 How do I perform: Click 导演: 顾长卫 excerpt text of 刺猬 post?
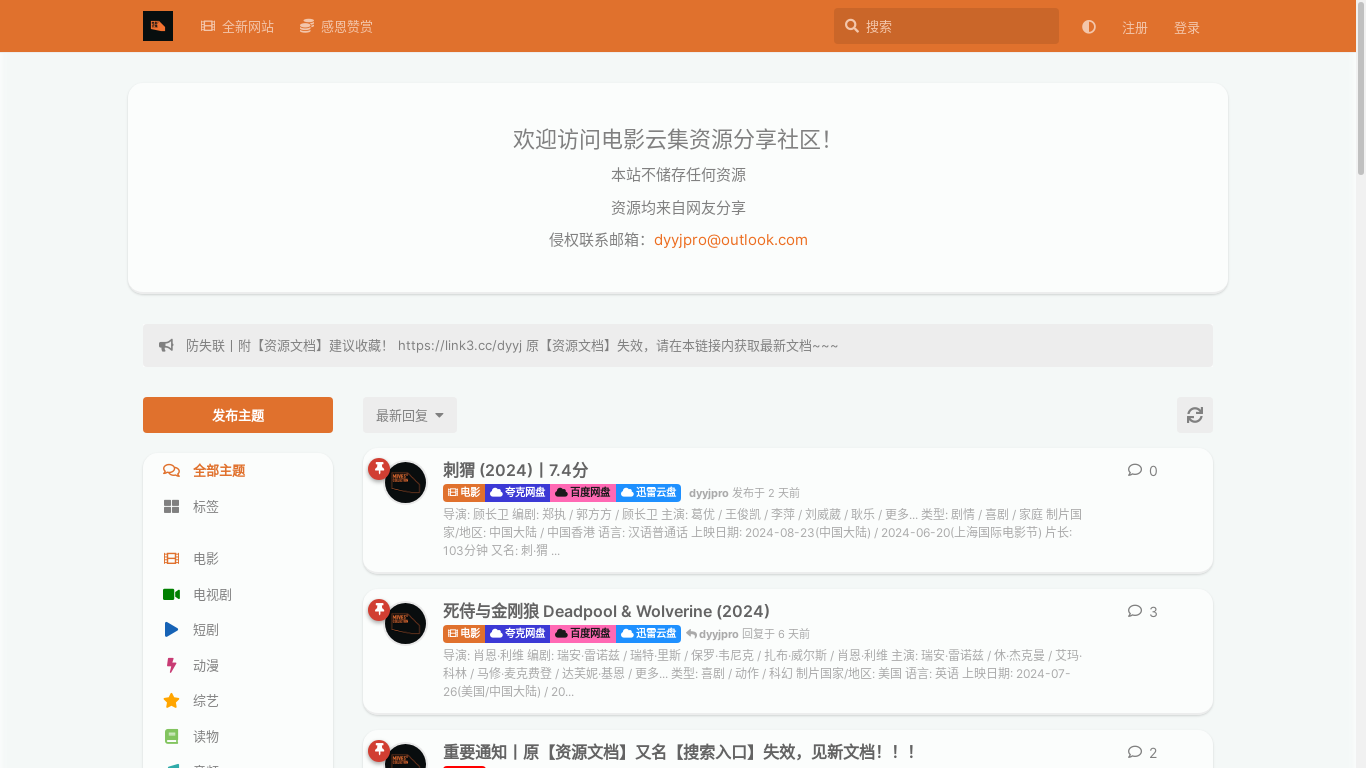click(x=762, y=532)
